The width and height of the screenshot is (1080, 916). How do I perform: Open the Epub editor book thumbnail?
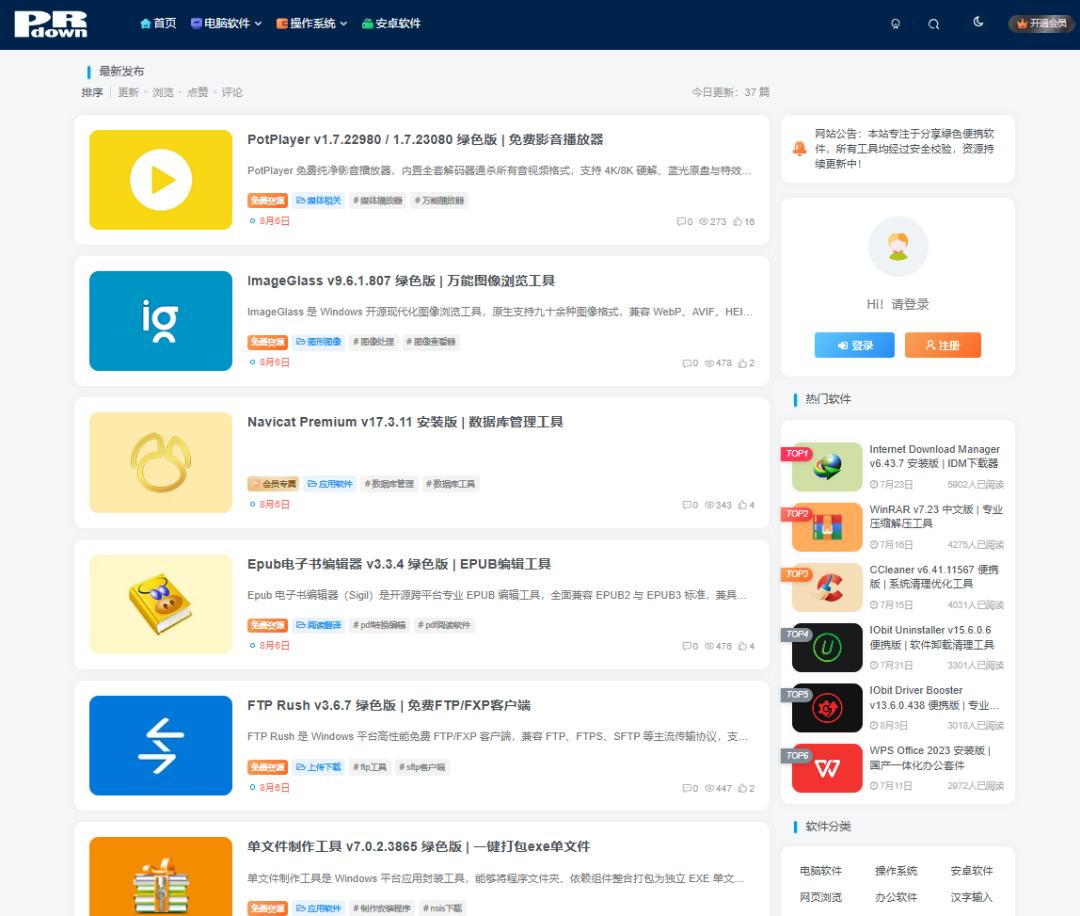pos(160,604)
